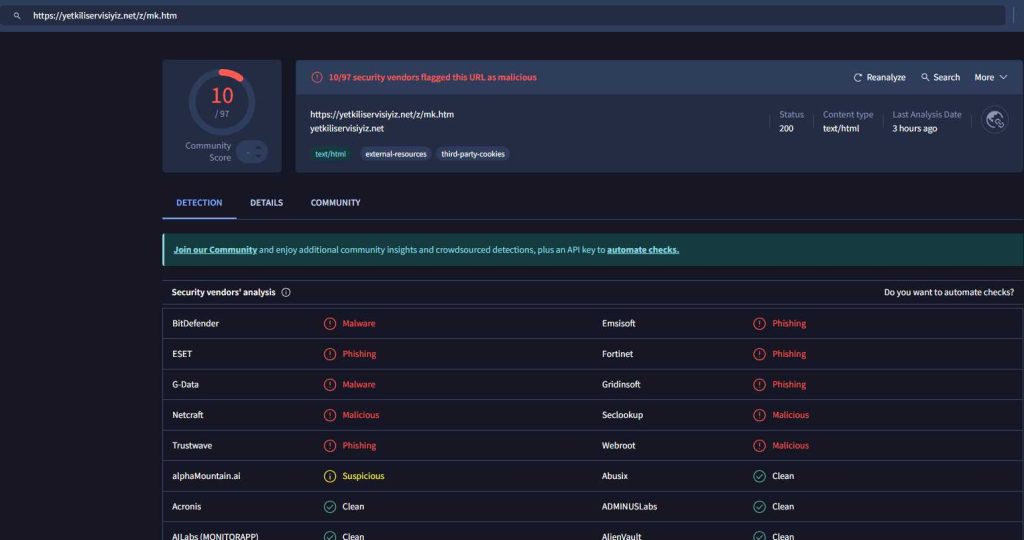Click the community score vote control
The height and width of the screenshot is (540, 1024).
point(251,152)
